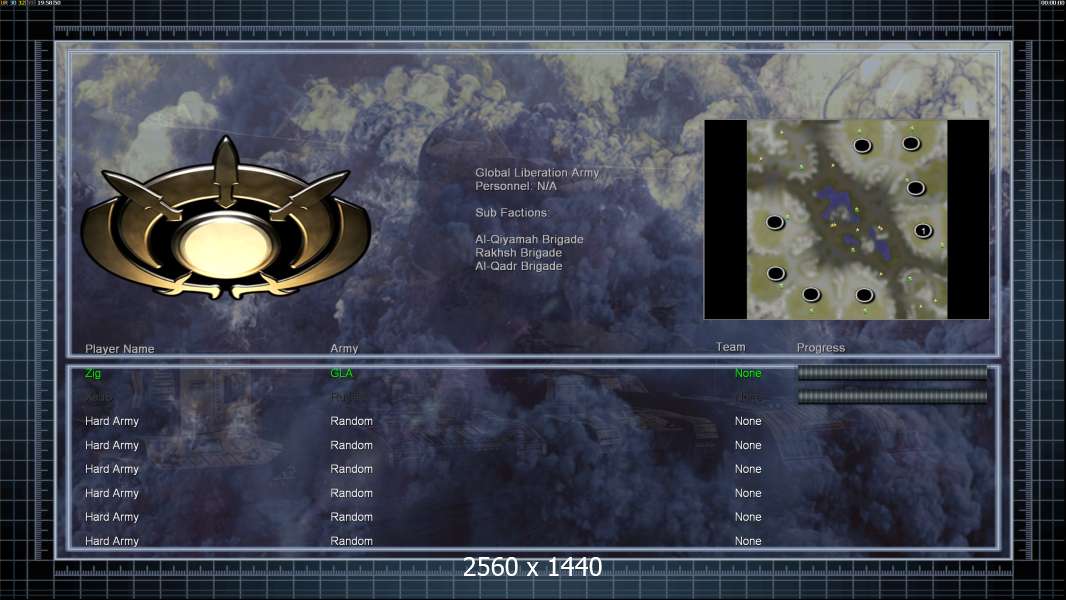This screenshot has height=600, width=1066.
Task: Click the faded second player's progress bar
Action: pos(892,396)
